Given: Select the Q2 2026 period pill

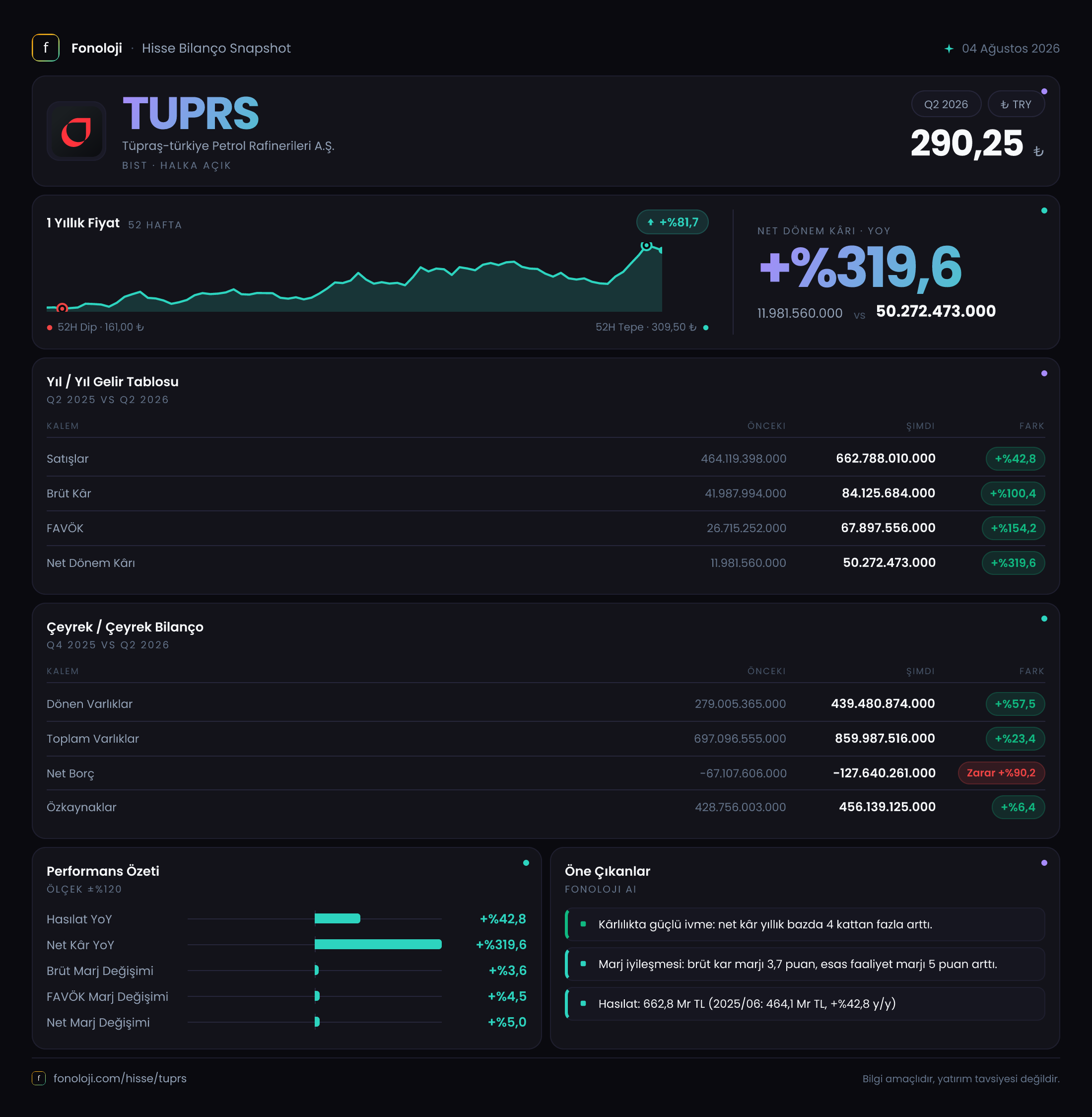Looking at the screenshot, I should click(x=946, y=104).
